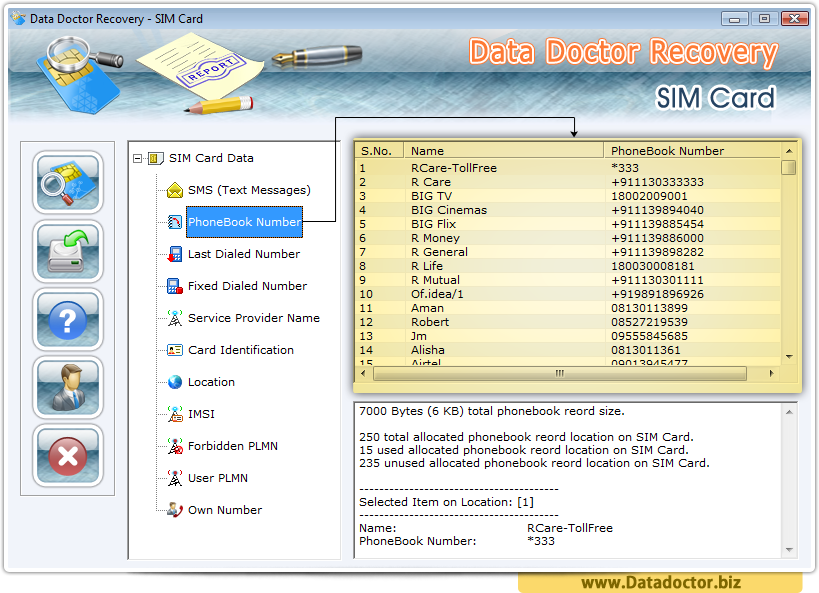Click the phonebook table scroll-down arrow
The width and height of the screenshot is (819, 593).
[789, 357]
